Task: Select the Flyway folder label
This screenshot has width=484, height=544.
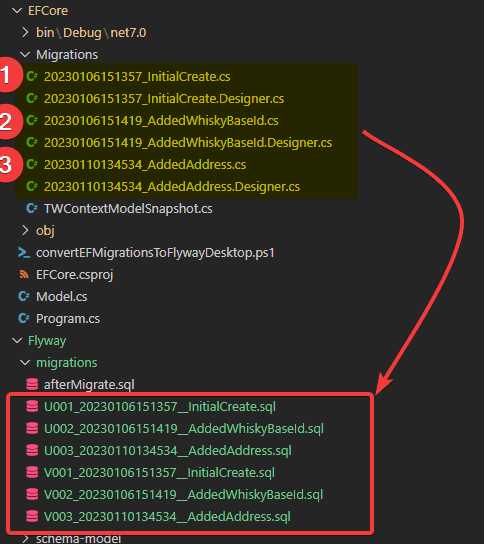Action: pos(47,341)
